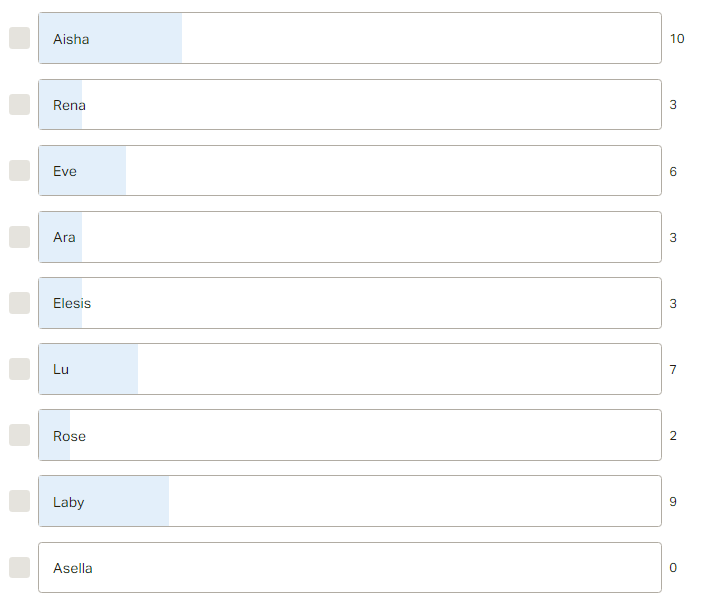The image size is (704, 600).
Task: Mark the Rose checkbox
Action: coord(19,435)
